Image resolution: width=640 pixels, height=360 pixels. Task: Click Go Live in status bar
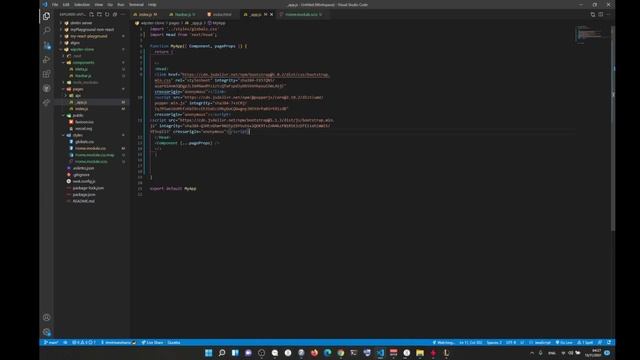pyautogui.click(x=564, y=342)
